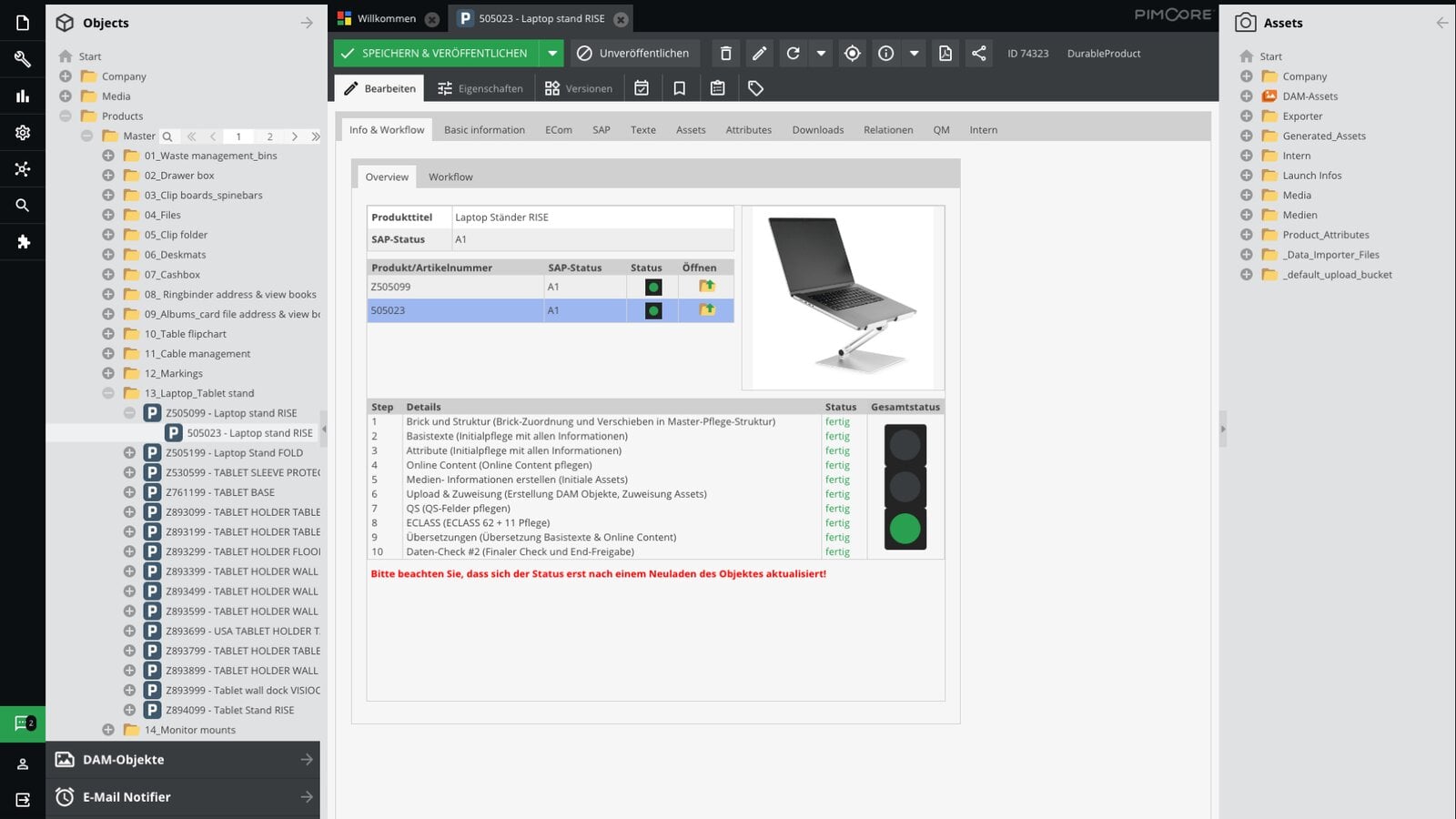The width and height of the screenshot is (1456, 819).
Task: Switch to the Basic information tab
Action: pyautogui.click(x=484, y=130)
